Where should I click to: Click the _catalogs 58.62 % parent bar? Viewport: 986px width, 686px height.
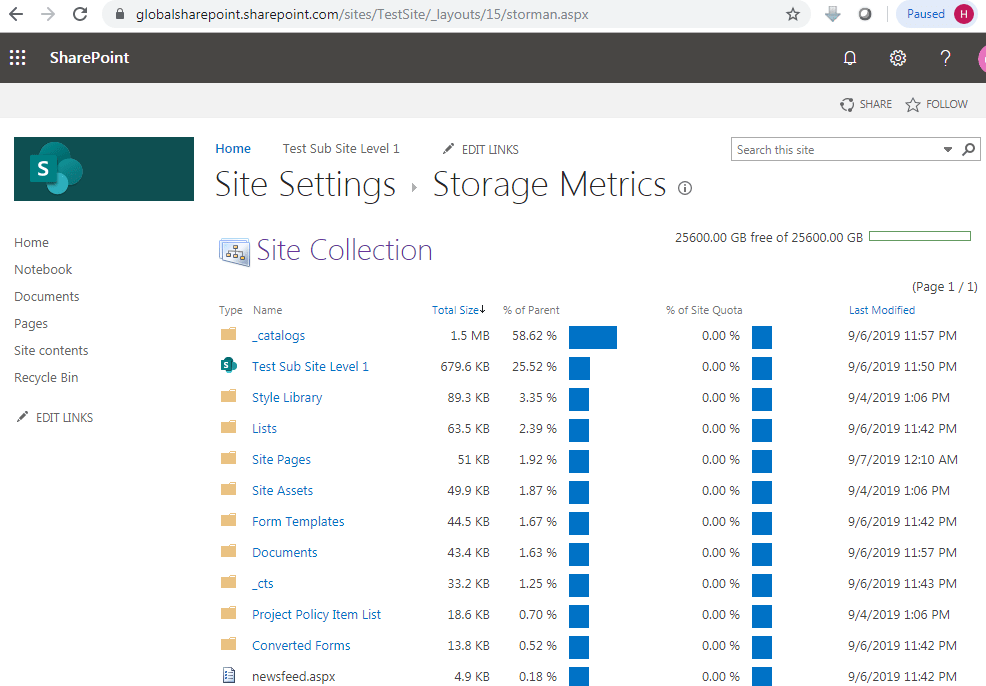point(593,337)
